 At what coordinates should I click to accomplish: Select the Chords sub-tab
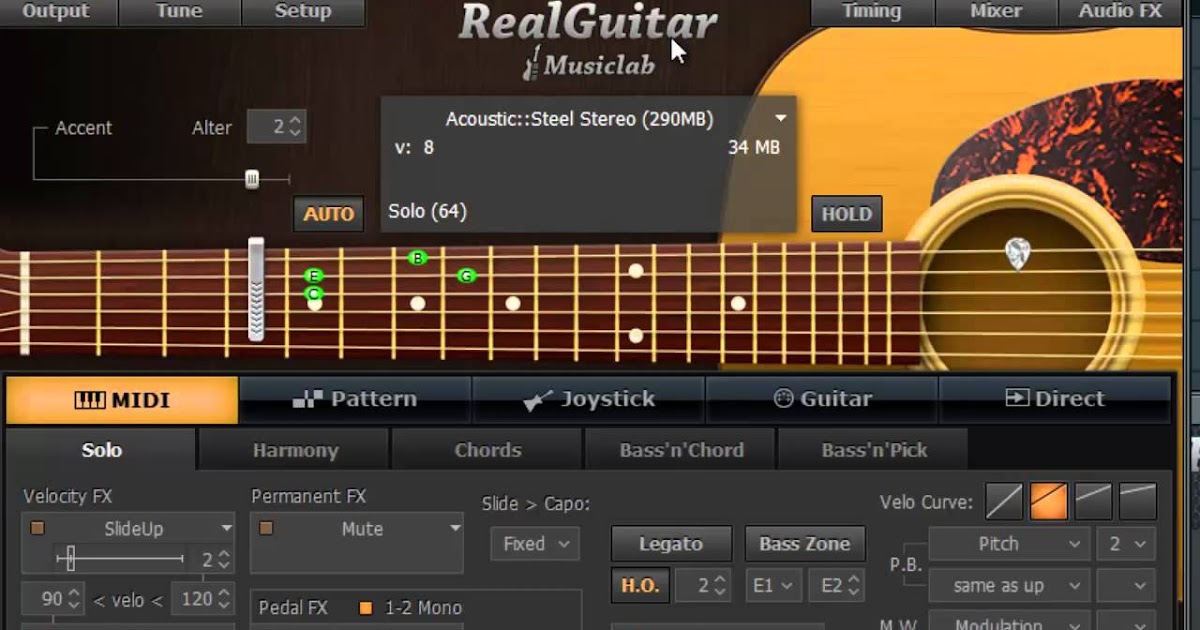click(488, 450)
